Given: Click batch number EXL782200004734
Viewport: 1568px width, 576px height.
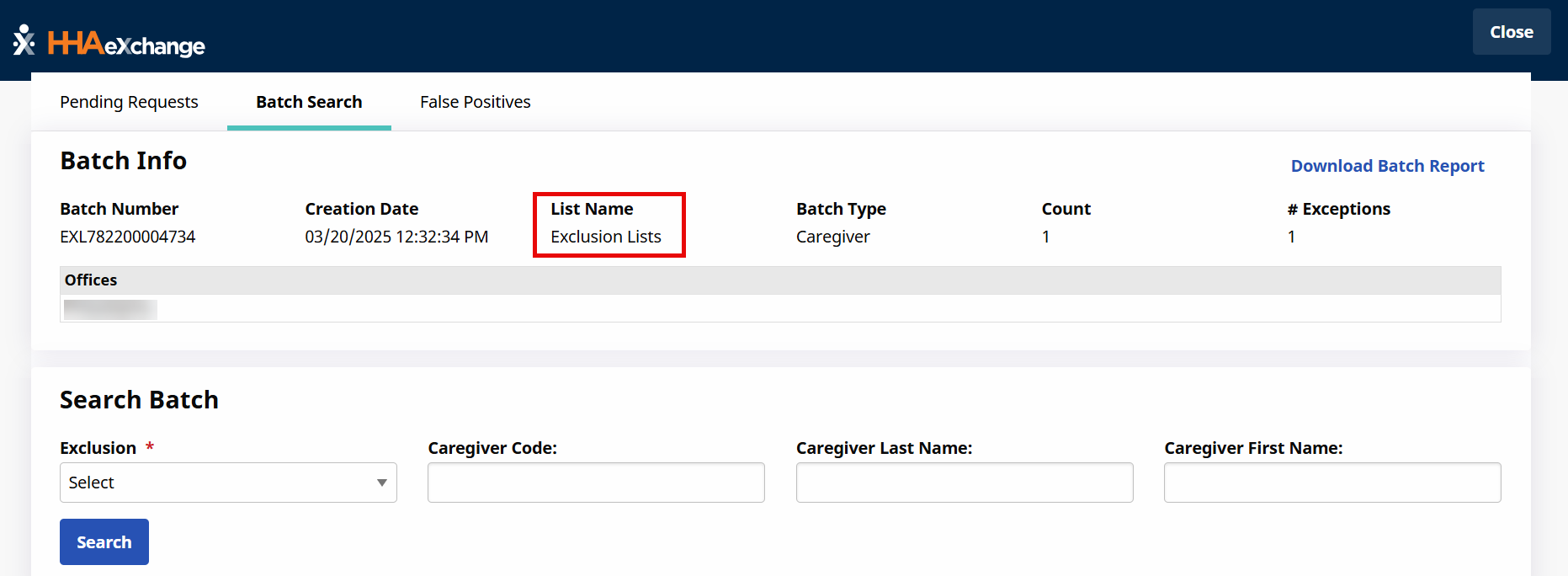Looking at the screenshot, I should (x=127, y=237).
